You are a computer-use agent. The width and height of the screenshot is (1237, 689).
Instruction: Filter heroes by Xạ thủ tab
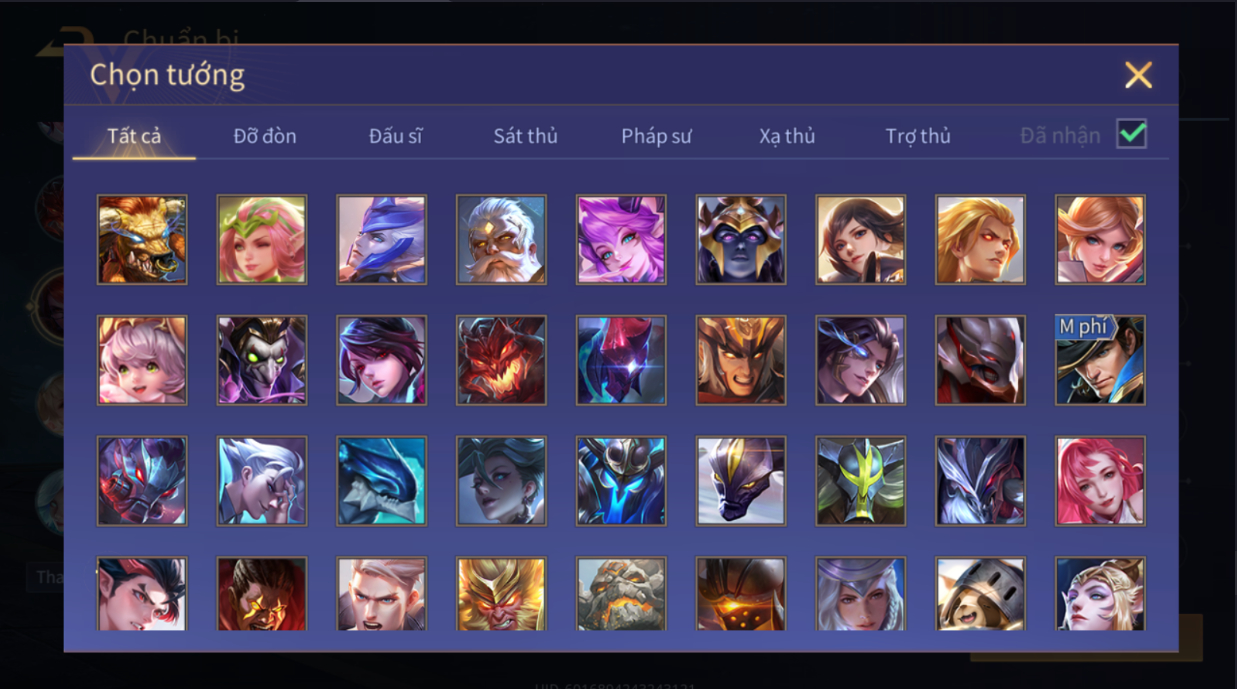(x=787, y=136)
